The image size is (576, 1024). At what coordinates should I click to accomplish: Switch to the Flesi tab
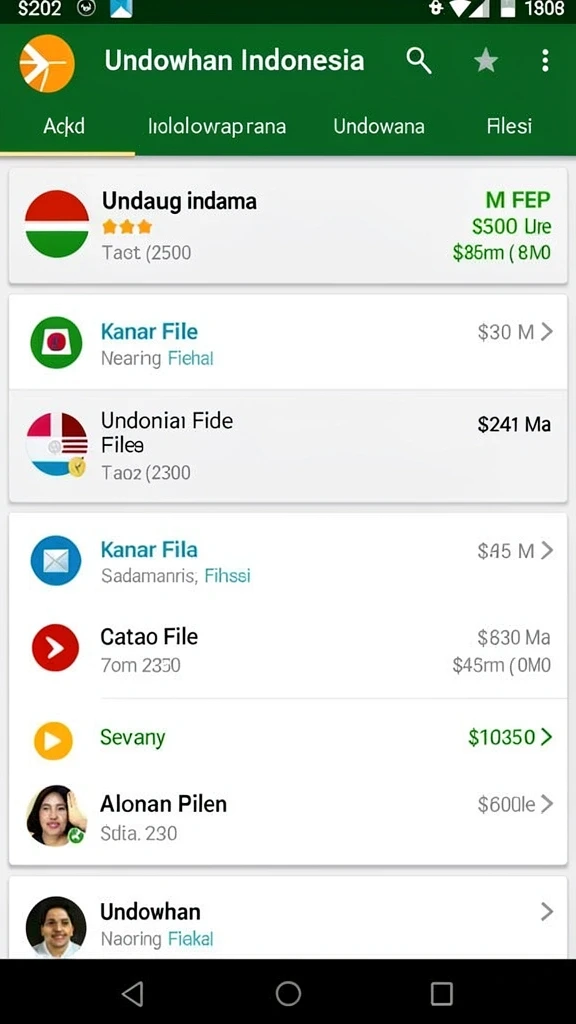tap(509, 125)
